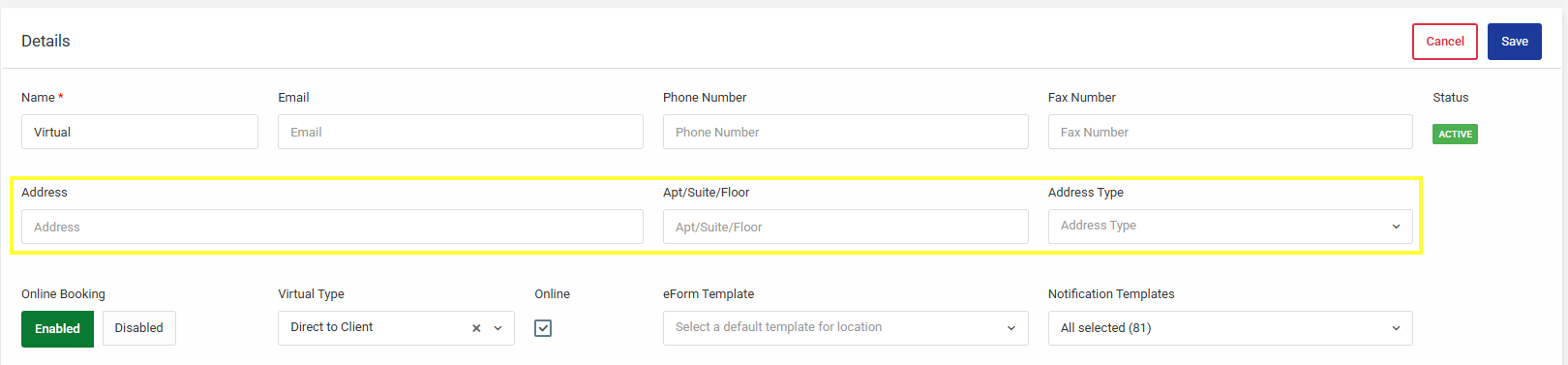
Task: Expand the Notification Templates dropdown
Action: [1230, 328]
